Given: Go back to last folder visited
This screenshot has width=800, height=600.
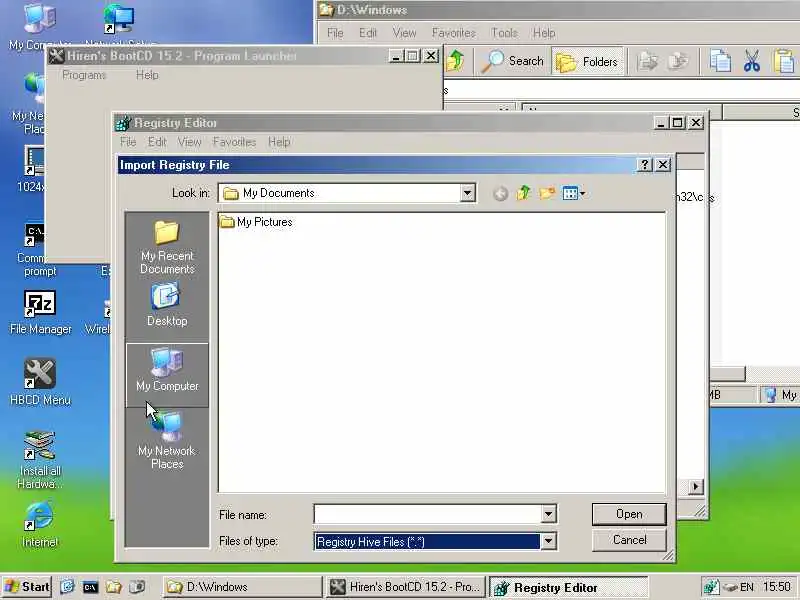Looking at the screenshot, I should (x=501, y=193).
